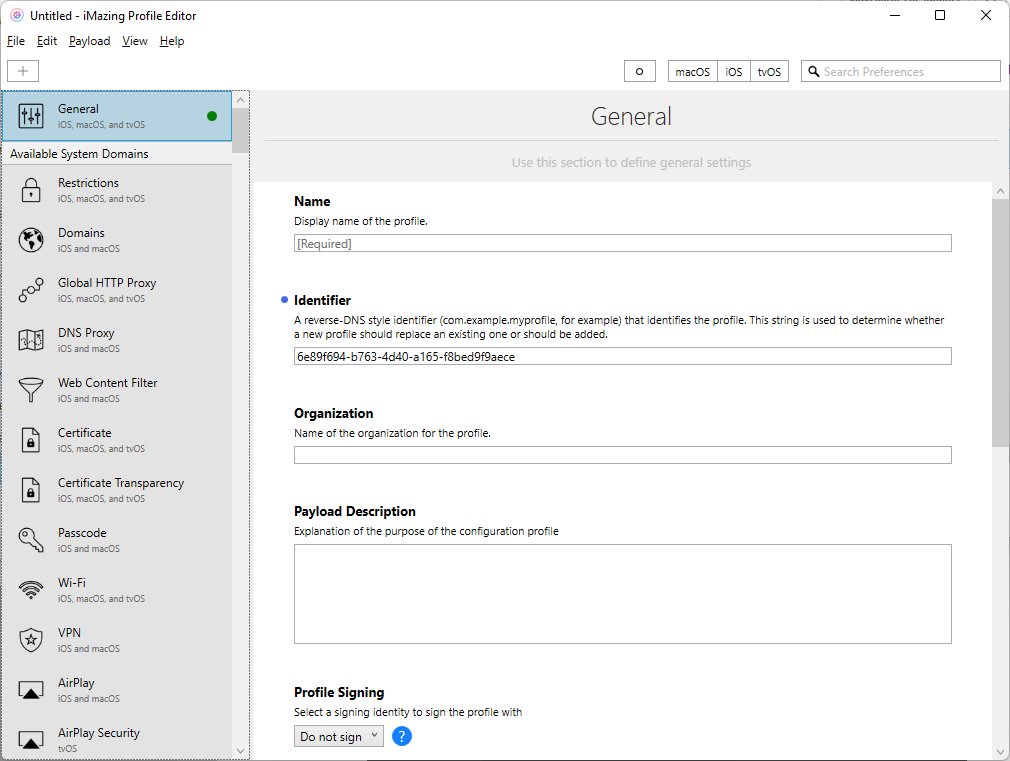Screen dimensions: 1010x761
Task: Select the Web Content Filter label
Action: click(x=108, y=383)
